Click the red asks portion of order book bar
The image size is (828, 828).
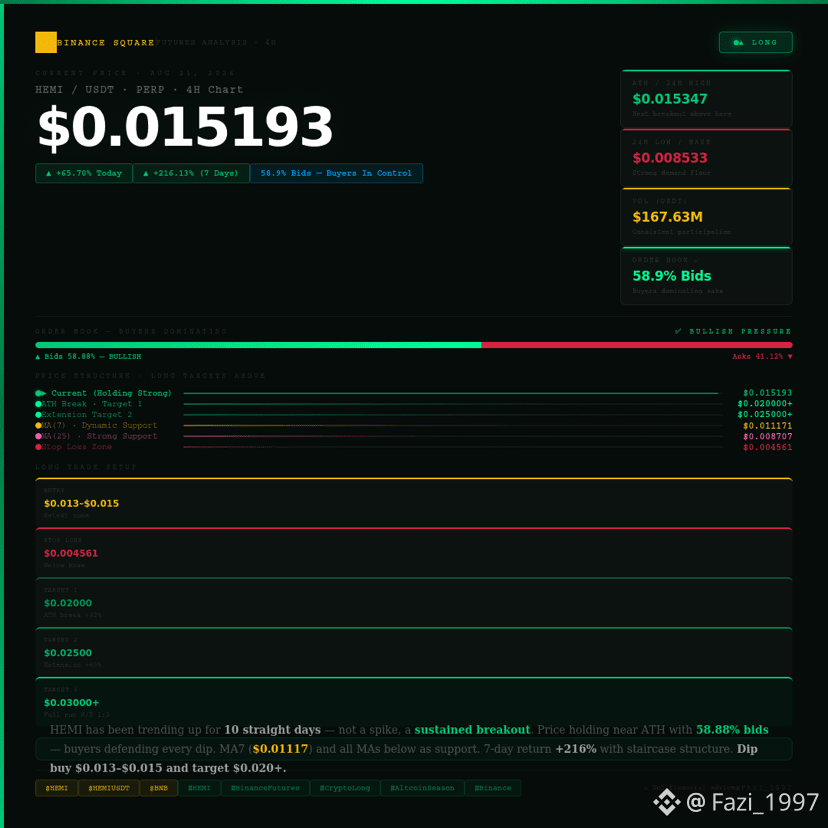pyautogui.click(x=637, y=345)
